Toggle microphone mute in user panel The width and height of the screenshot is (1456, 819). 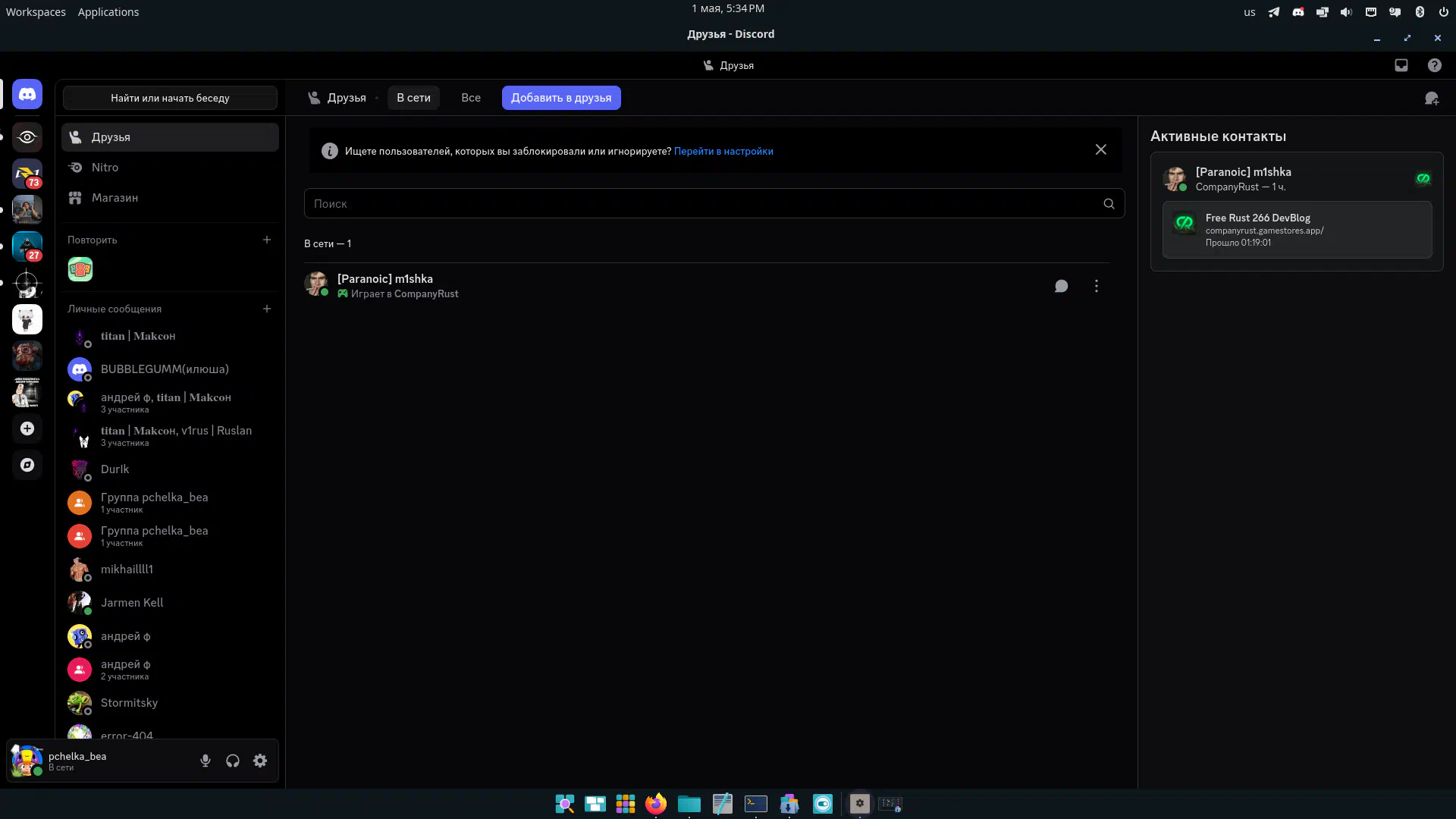coord(206,761)
